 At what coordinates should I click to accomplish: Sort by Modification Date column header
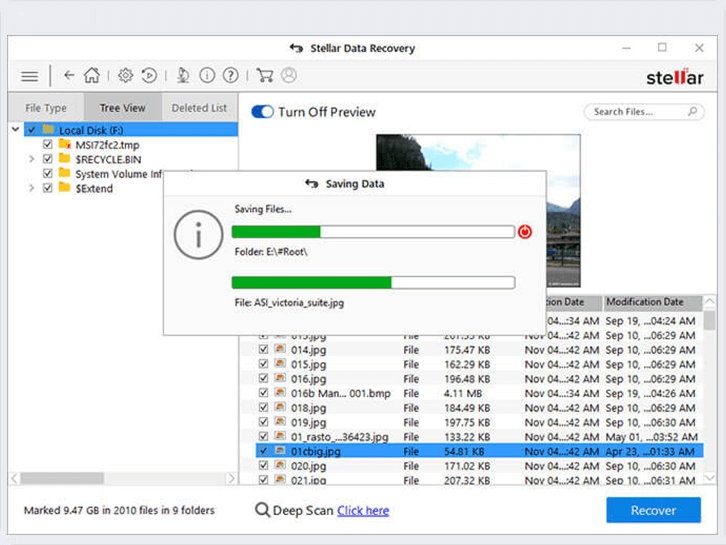tap(652, 302)
